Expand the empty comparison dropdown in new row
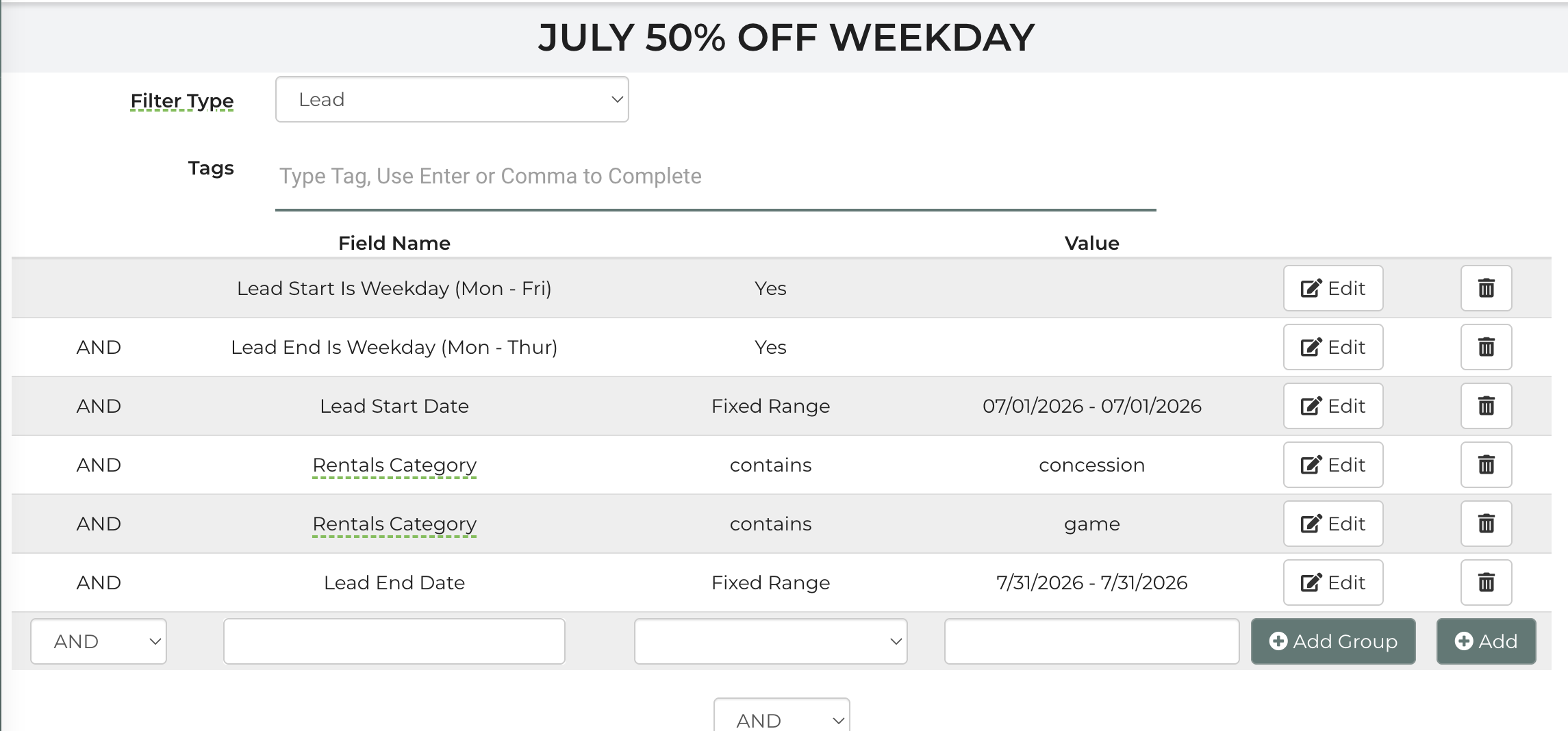This screenshot has width=1568, height=731. pyautogui.click(x=770, y=641)
